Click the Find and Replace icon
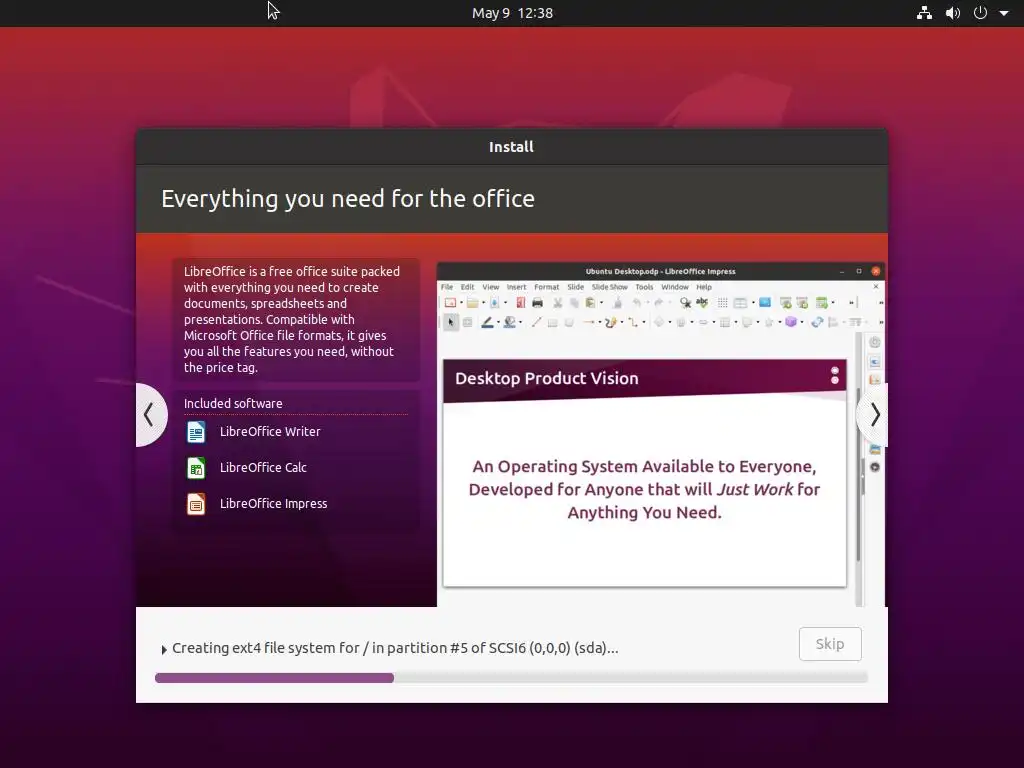 [x=685, y=302]
